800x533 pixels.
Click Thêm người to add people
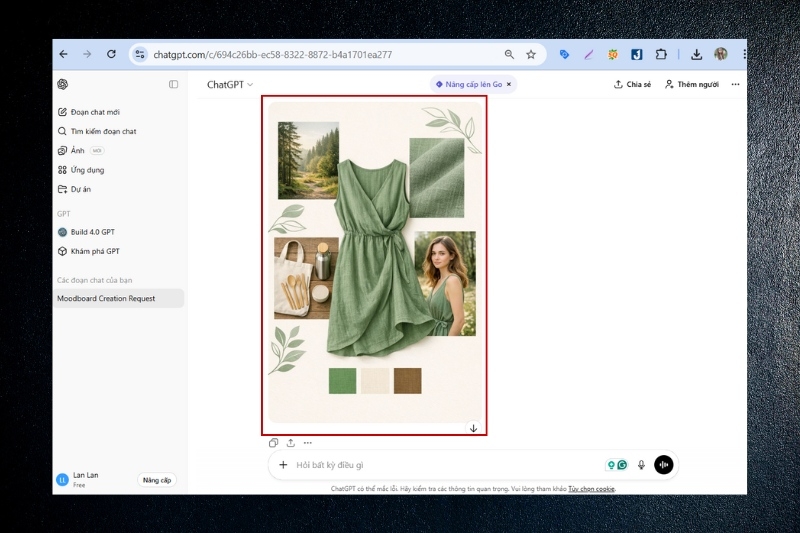coord(692,85)
